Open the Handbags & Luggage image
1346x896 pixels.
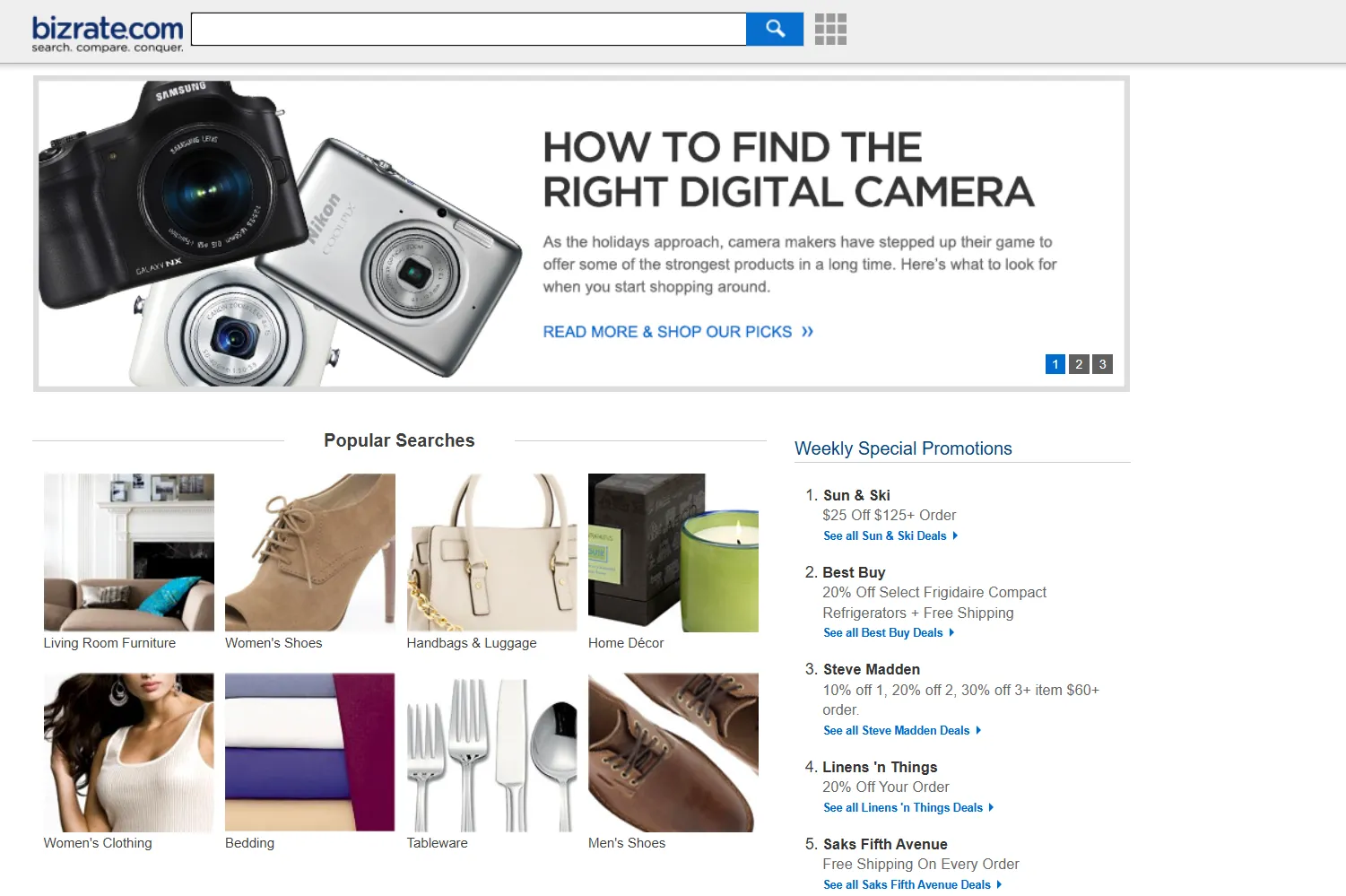pyautogui.click(x=491, y=552)
